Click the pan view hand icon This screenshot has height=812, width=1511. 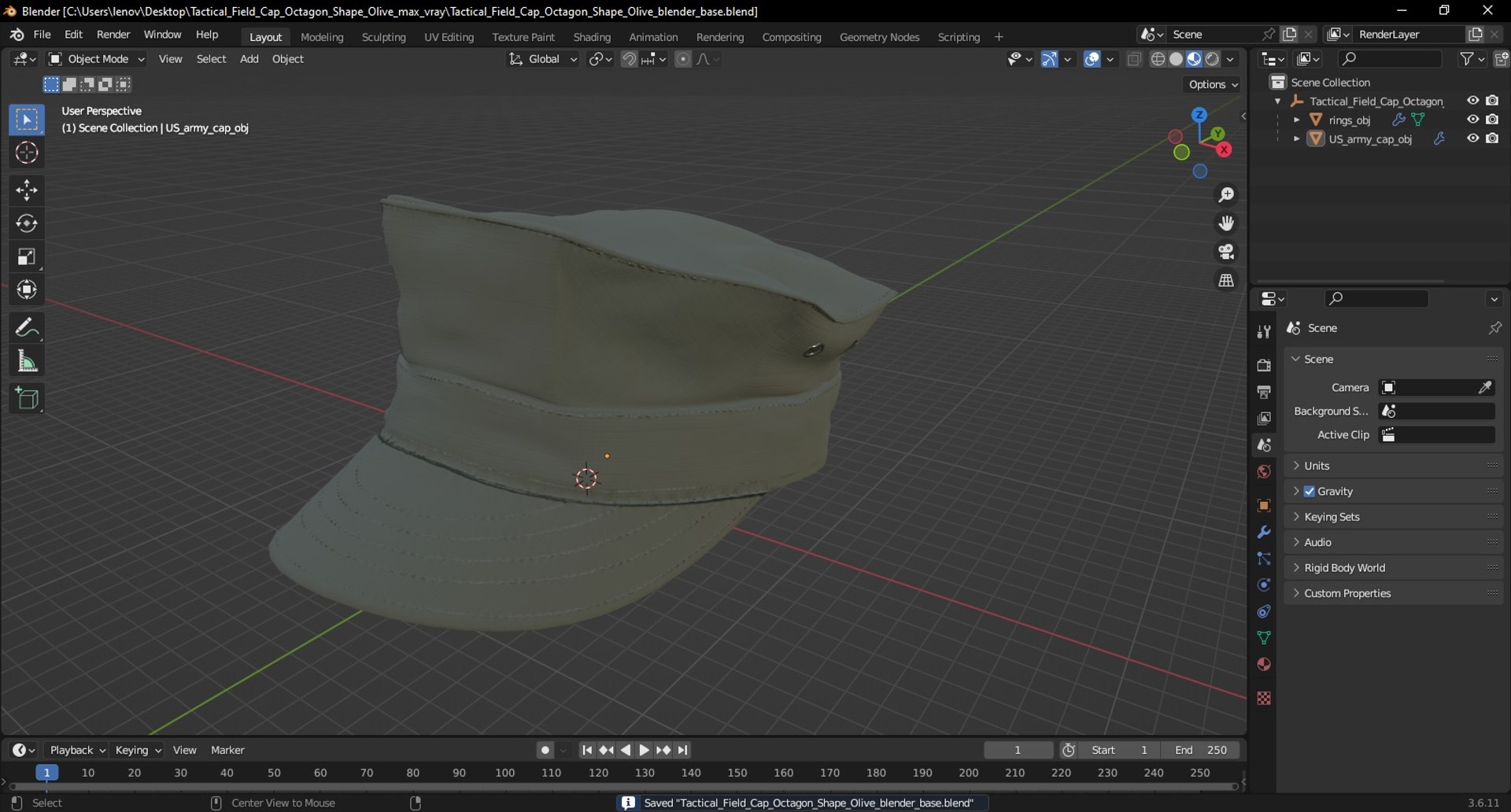pos(1226,223)
